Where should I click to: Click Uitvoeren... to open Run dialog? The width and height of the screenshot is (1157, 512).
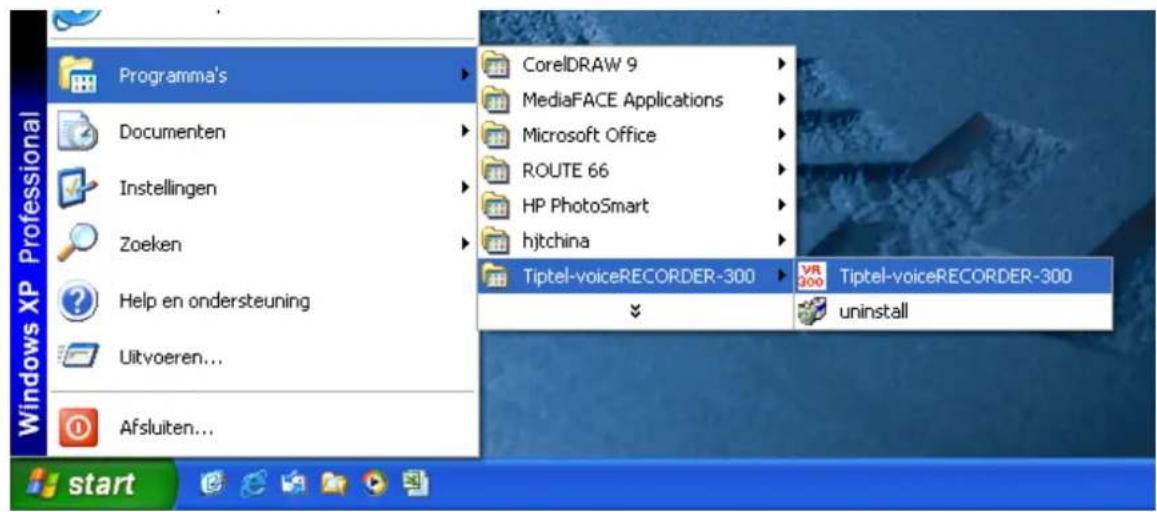coord(263,359)
